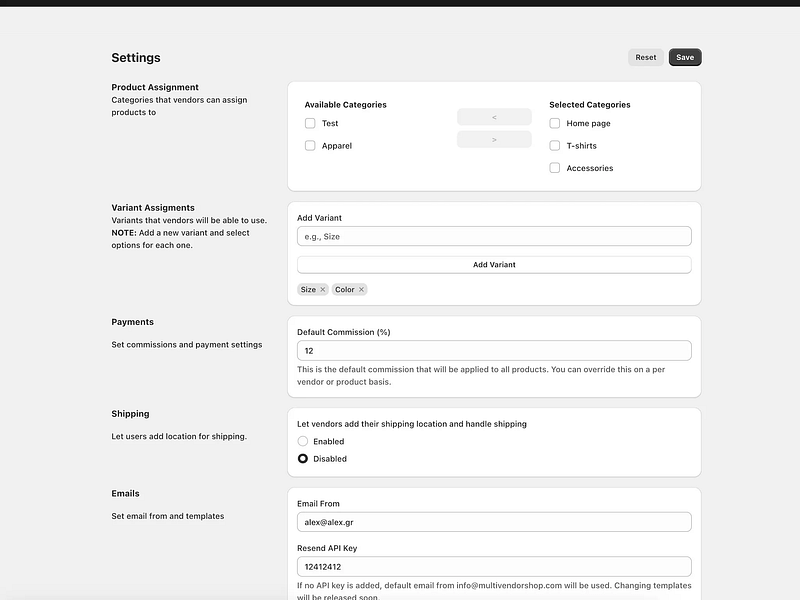
Task: Select the T-shirts checkbox
Action: click(x=555, y=146)
